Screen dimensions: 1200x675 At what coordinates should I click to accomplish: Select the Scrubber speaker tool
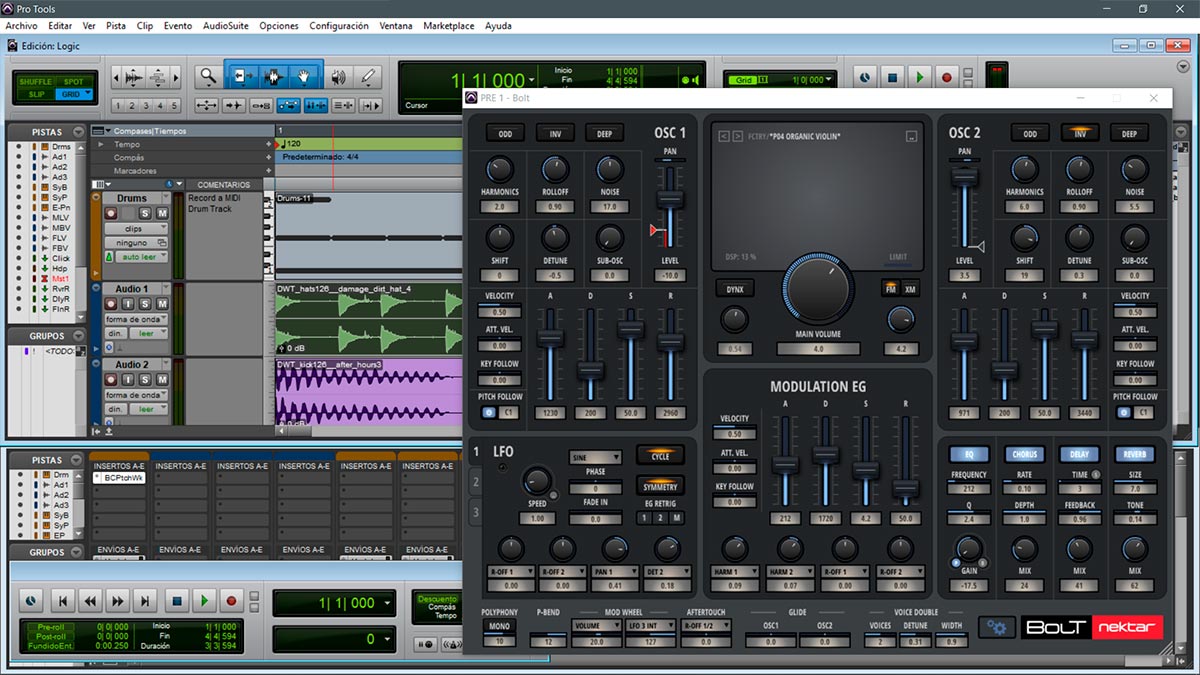click(x=339, y=76)
